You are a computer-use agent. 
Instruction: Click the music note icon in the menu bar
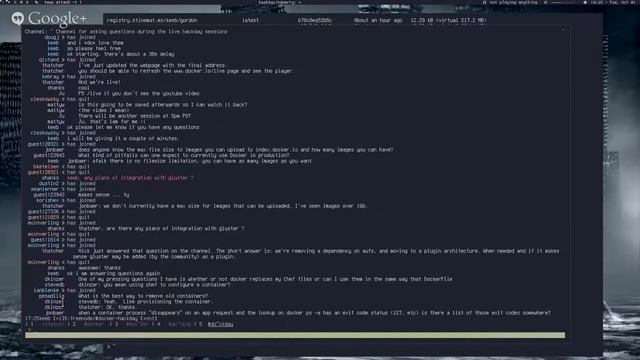pyautogui.click(x=484, y=2)
